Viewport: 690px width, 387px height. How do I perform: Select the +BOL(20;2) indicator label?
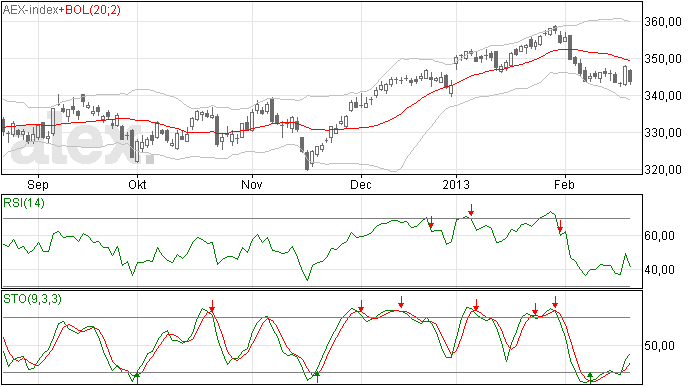point(90,10)
